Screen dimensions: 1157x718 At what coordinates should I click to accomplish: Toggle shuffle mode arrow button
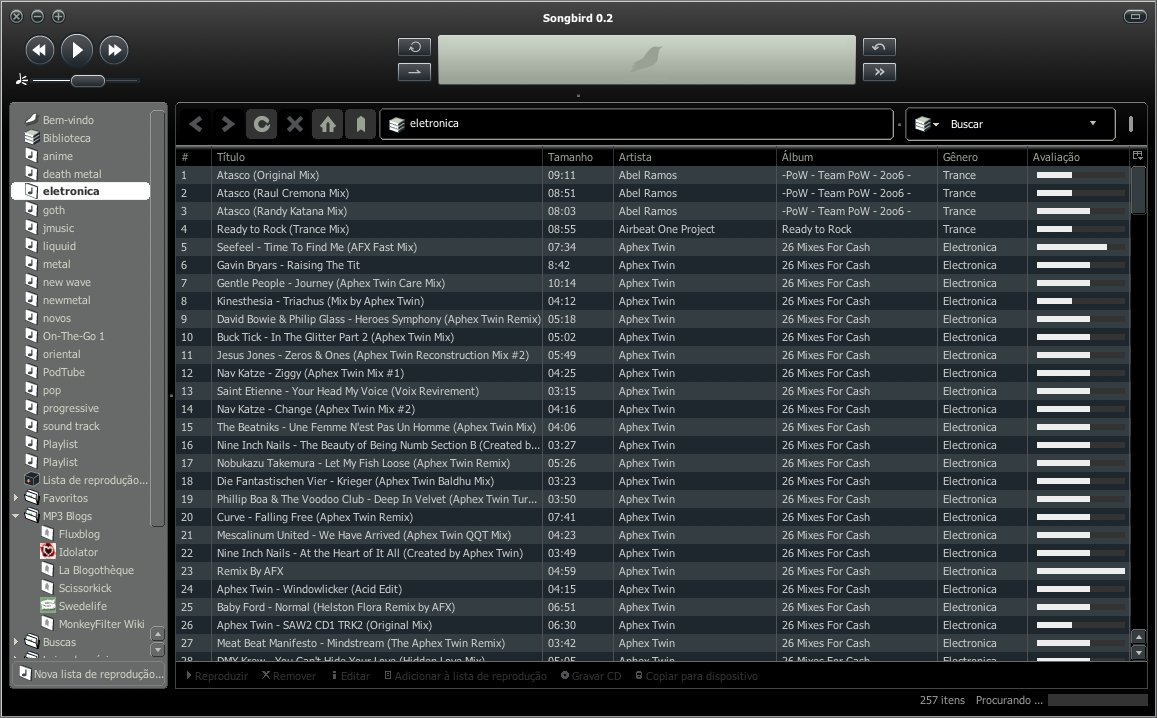pyautogui.click(x=414, y=72)
